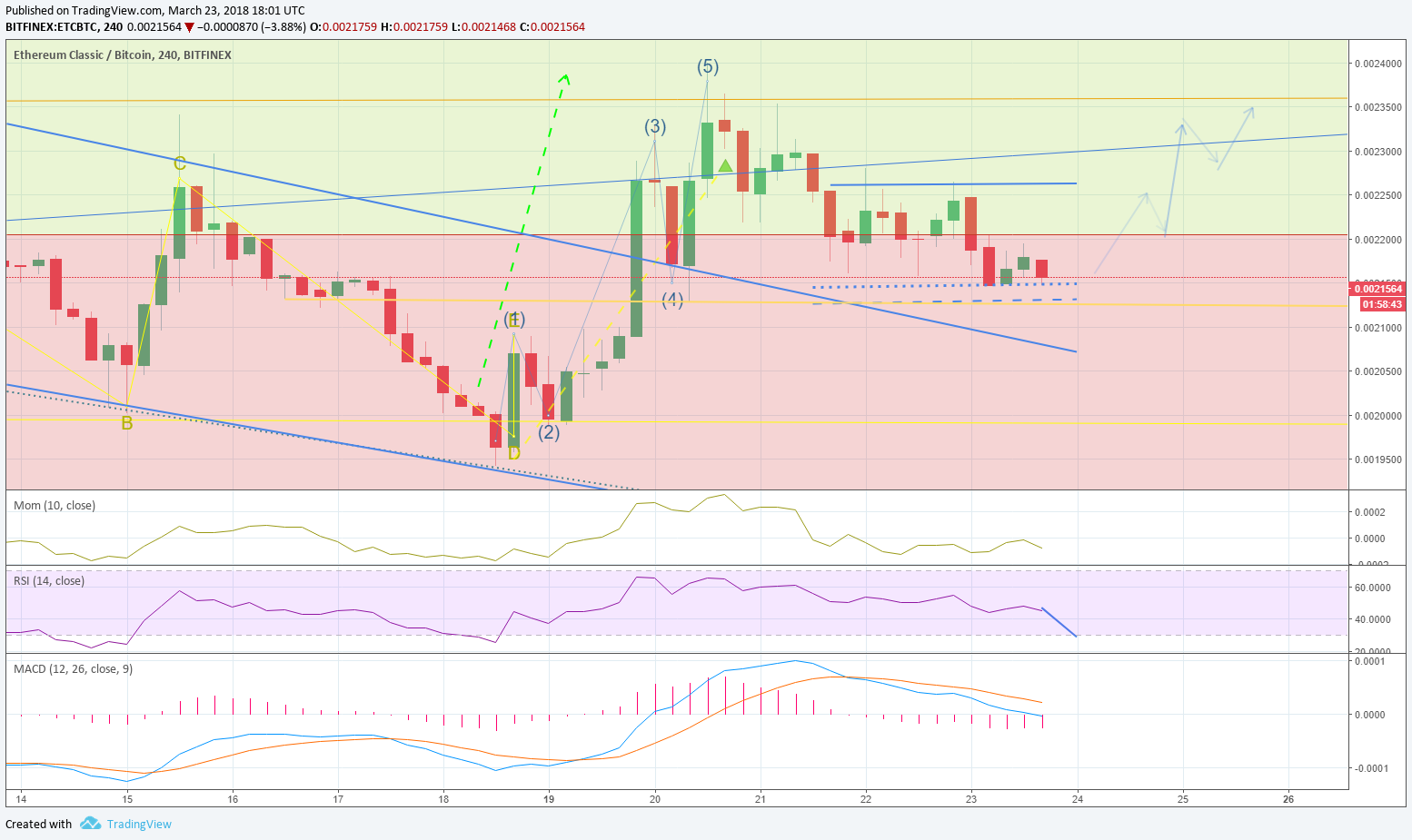Select the wave label (5)
The height and width of the screenshot is (840, 1412).
click(708, 66)
